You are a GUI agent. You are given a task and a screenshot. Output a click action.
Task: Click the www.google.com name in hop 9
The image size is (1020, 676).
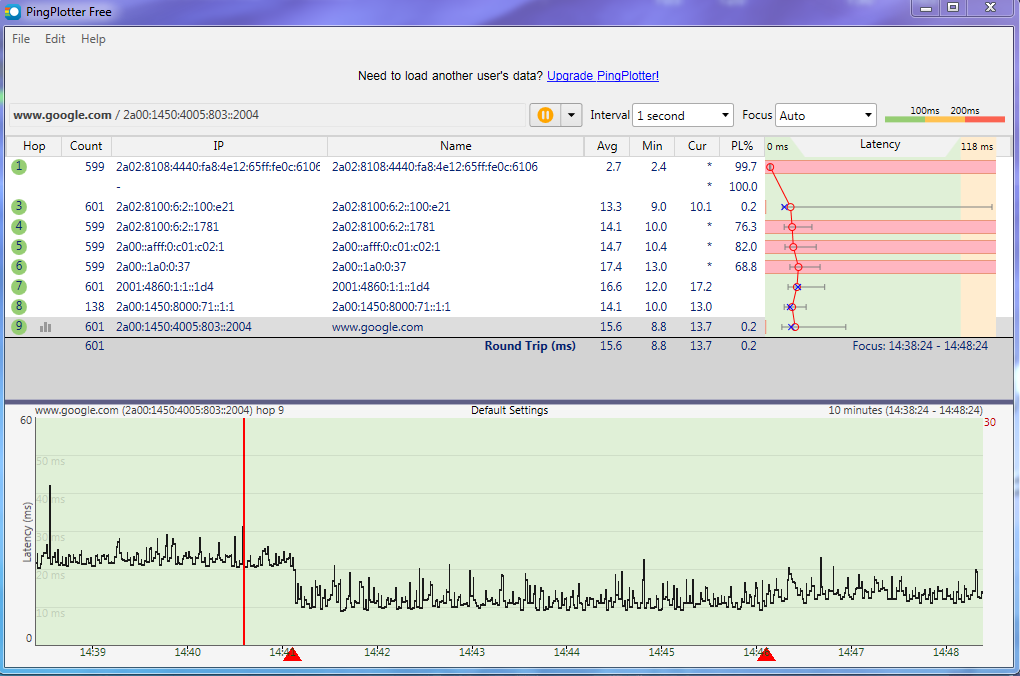pyautogui.click(x=377, y=327)
